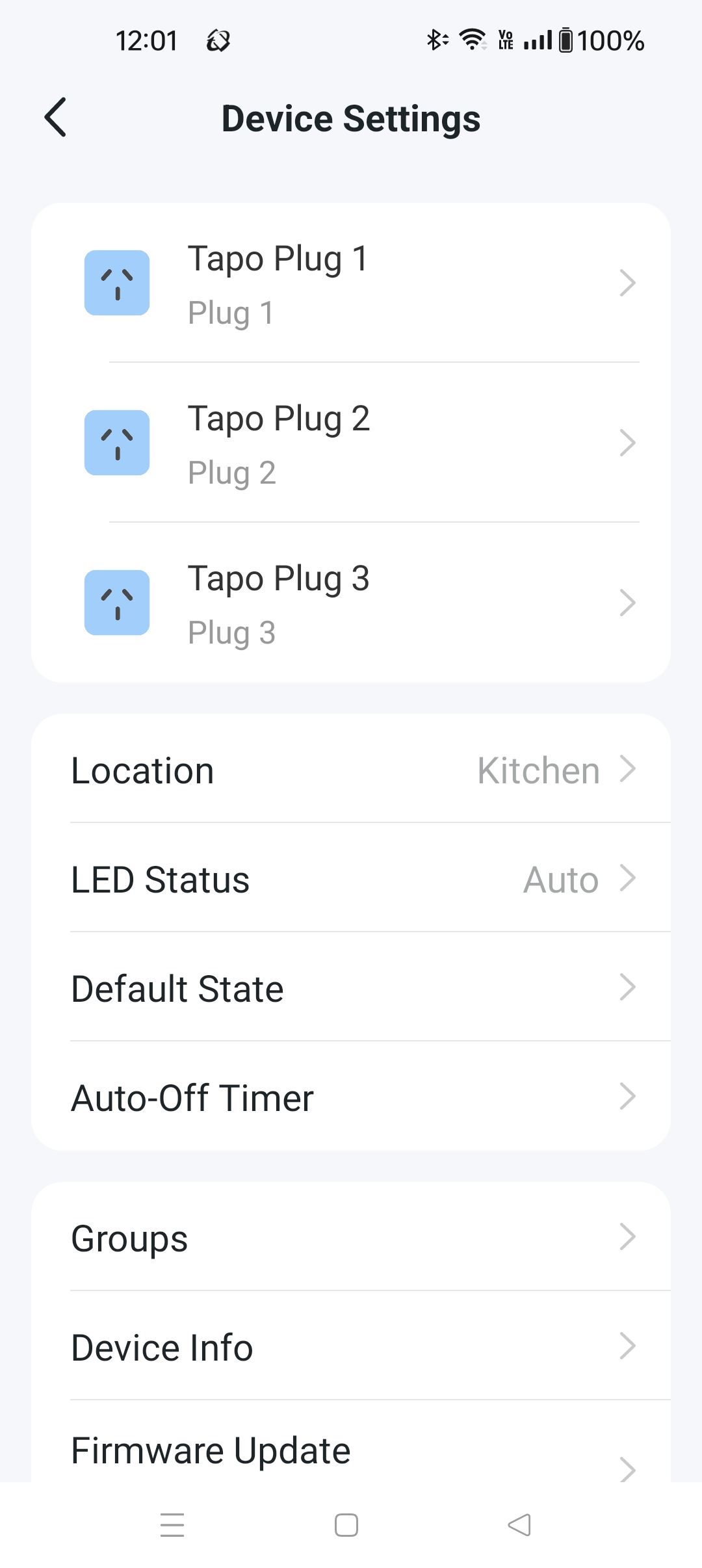
Task: Tap the Tapo Plug 2 socket icon
Action: pyautogui.click(x=117, y=443)
